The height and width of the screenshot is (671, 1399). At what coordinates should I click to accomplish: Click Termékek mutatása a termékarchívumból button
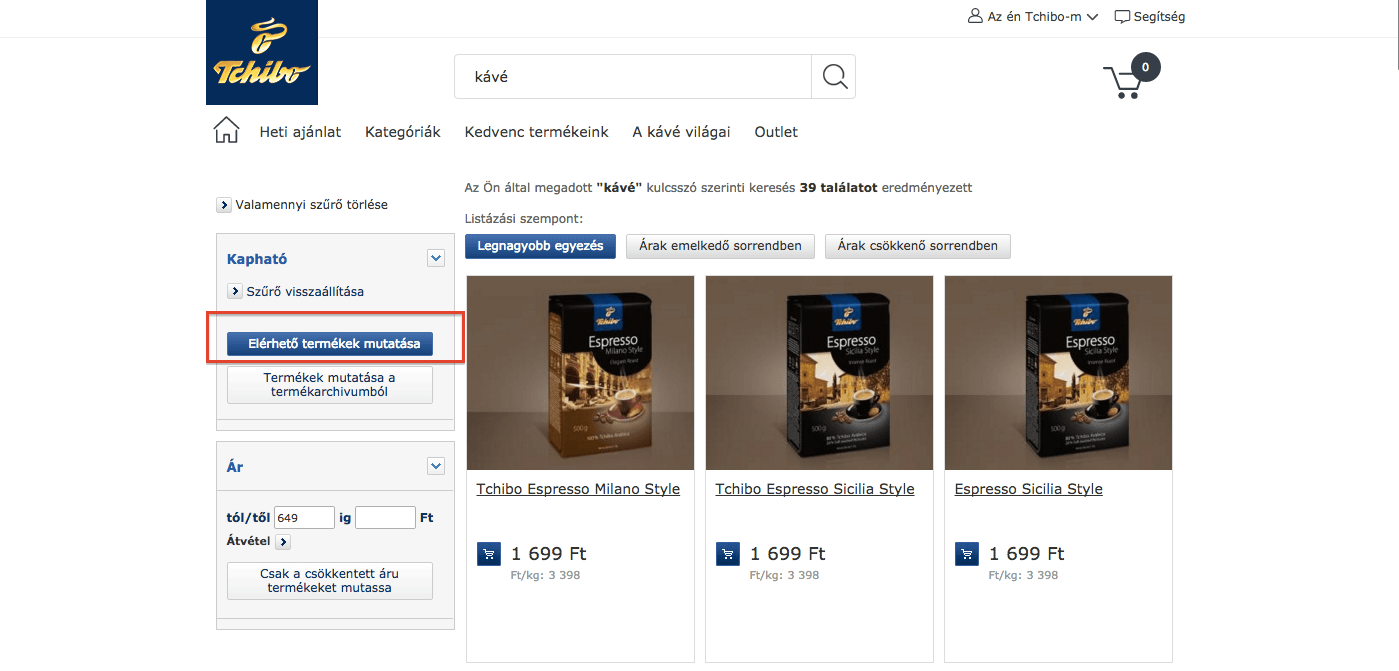point(330,385)
